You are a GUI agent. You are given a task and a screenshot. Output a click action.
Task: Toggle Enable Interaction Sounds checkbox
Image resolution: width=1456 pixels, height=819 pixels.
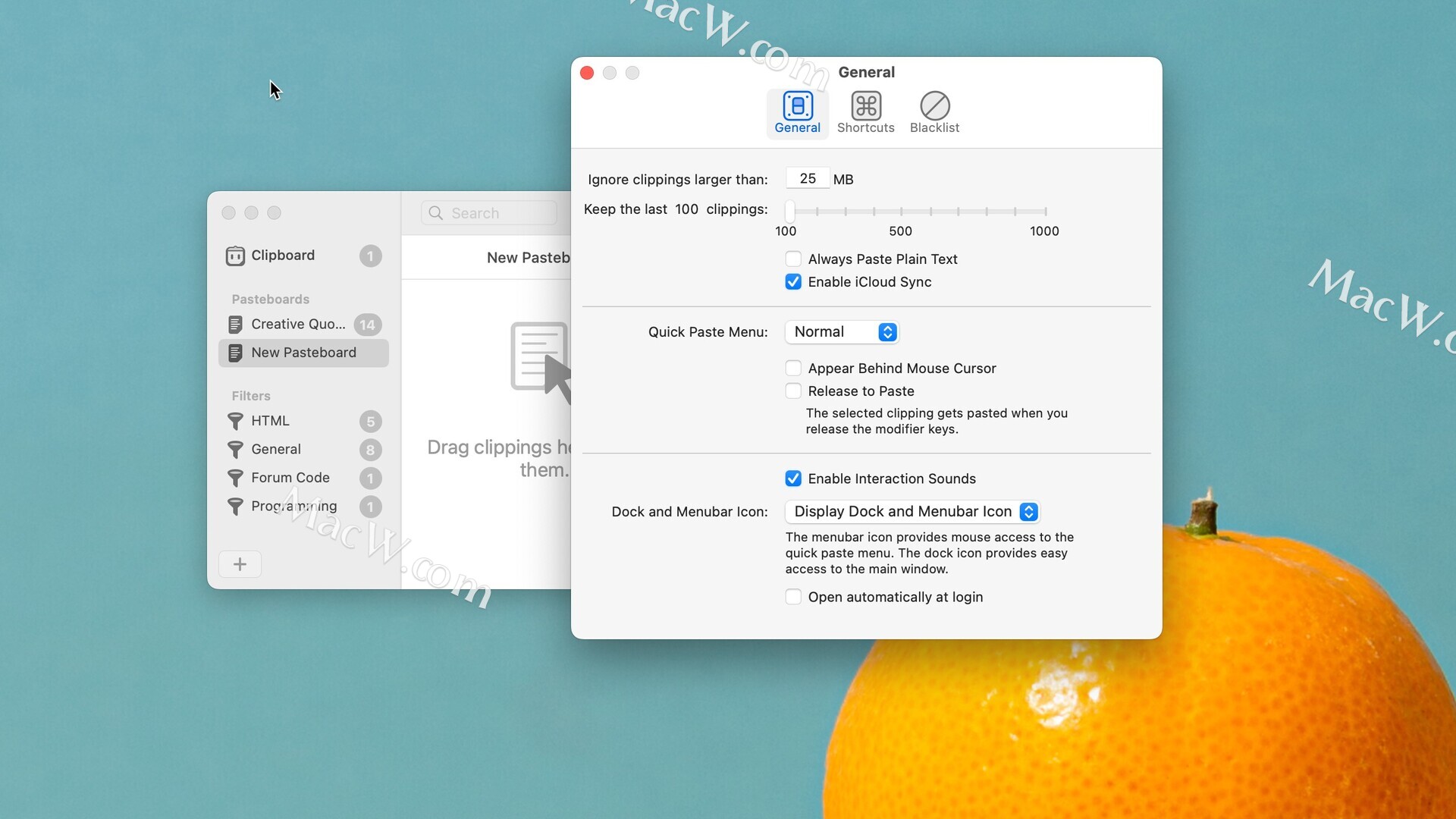click(793, 479)
